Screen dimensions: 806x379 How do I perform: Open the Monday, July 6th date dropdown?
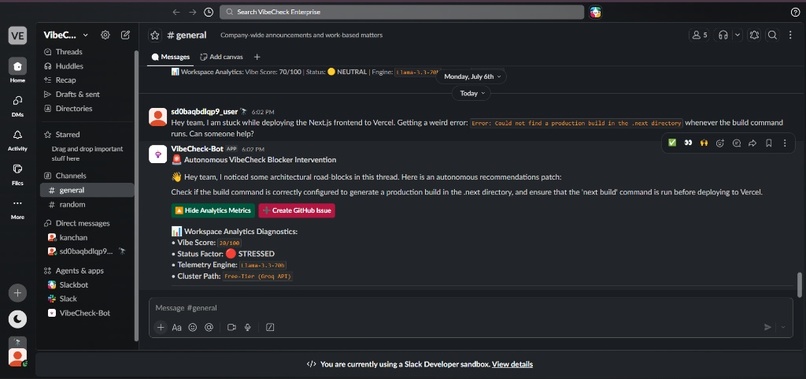point(471,77)
